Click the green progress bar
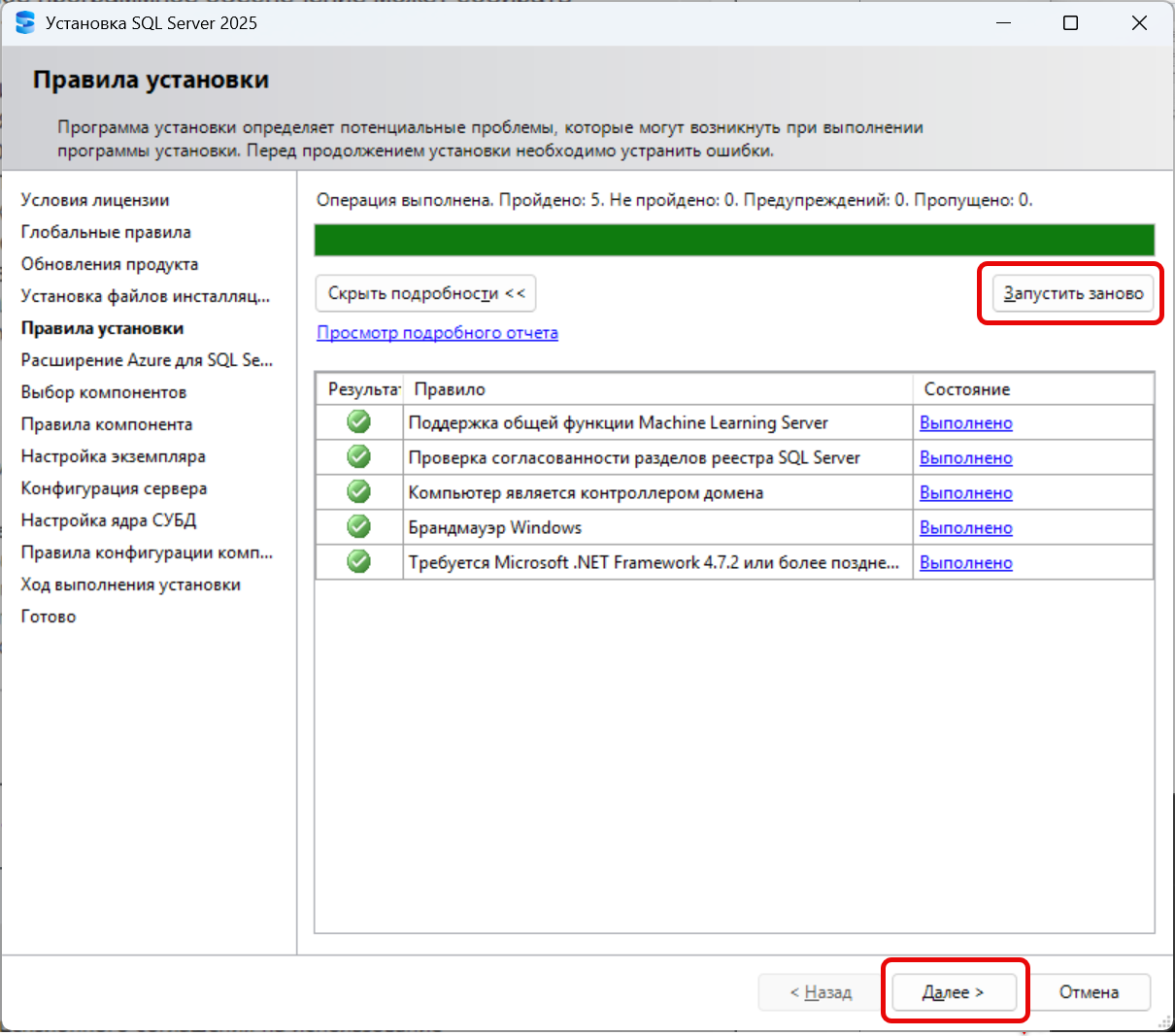This screenshot has width=1175, height=1036. tap(734, 240)
